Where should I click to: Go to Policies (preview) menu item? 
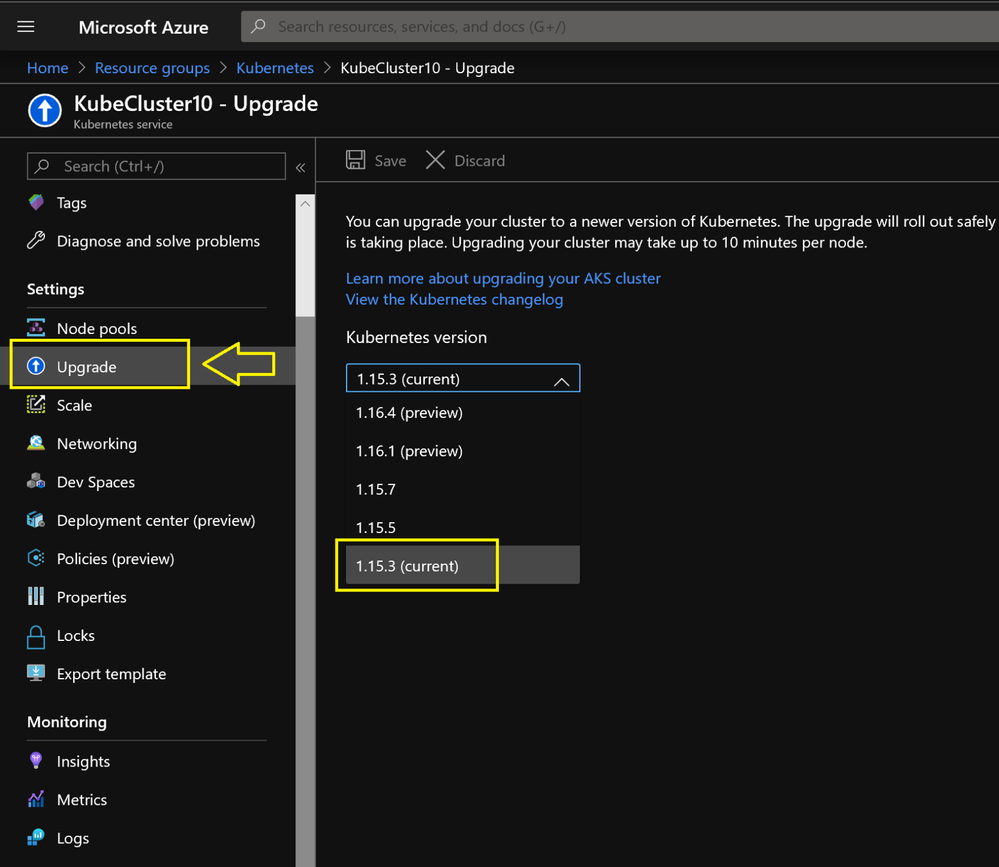coord(115,559)
